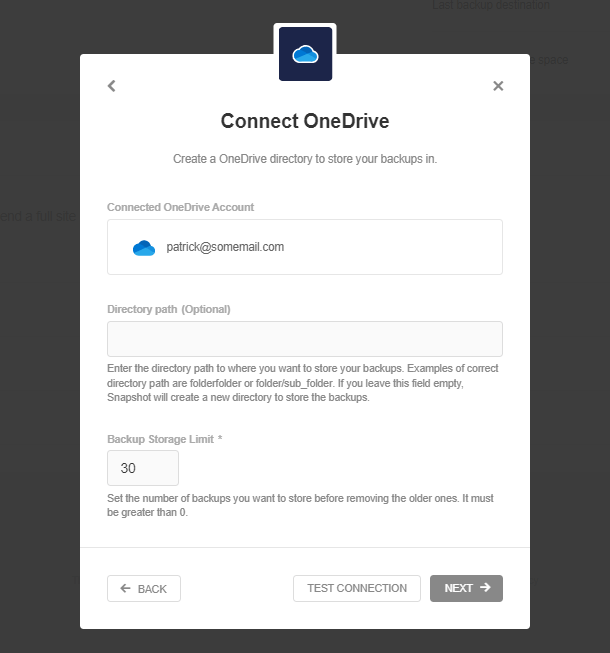Click the BACK button

(x=144, y=588)
